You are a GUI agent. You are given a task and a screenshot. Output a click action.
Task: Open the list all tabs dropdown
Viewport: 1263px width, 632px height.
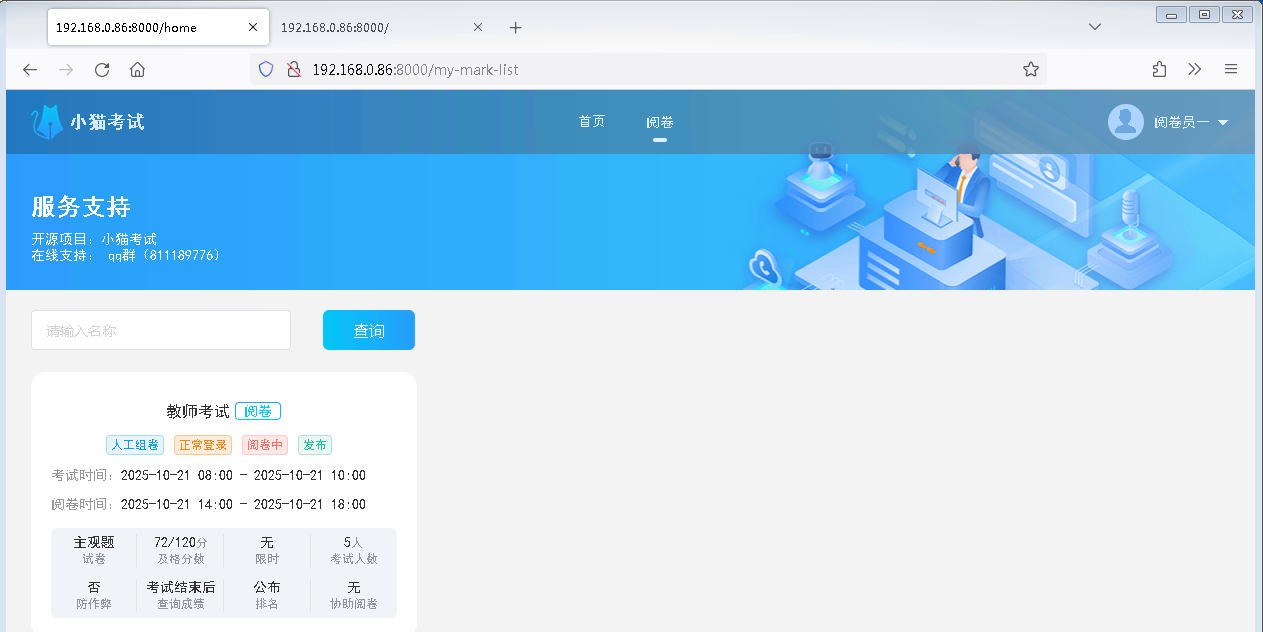coord(1094,27)
